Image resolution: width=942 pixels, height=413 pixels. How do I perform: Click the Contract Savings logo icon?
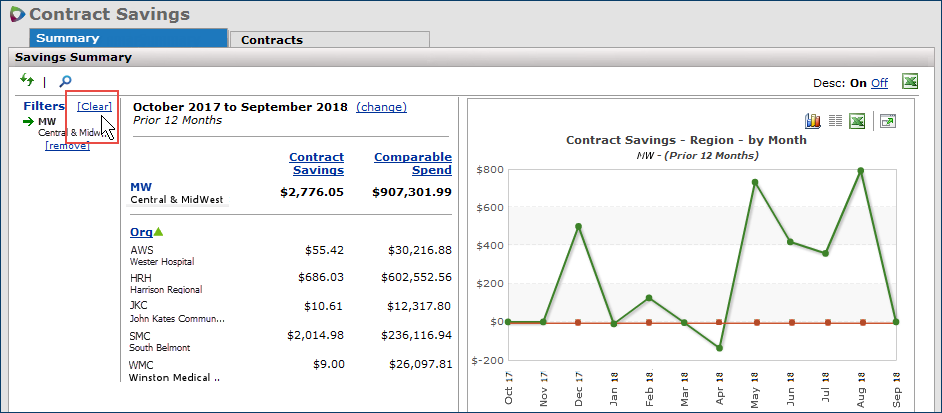click(x=15, y=14)
